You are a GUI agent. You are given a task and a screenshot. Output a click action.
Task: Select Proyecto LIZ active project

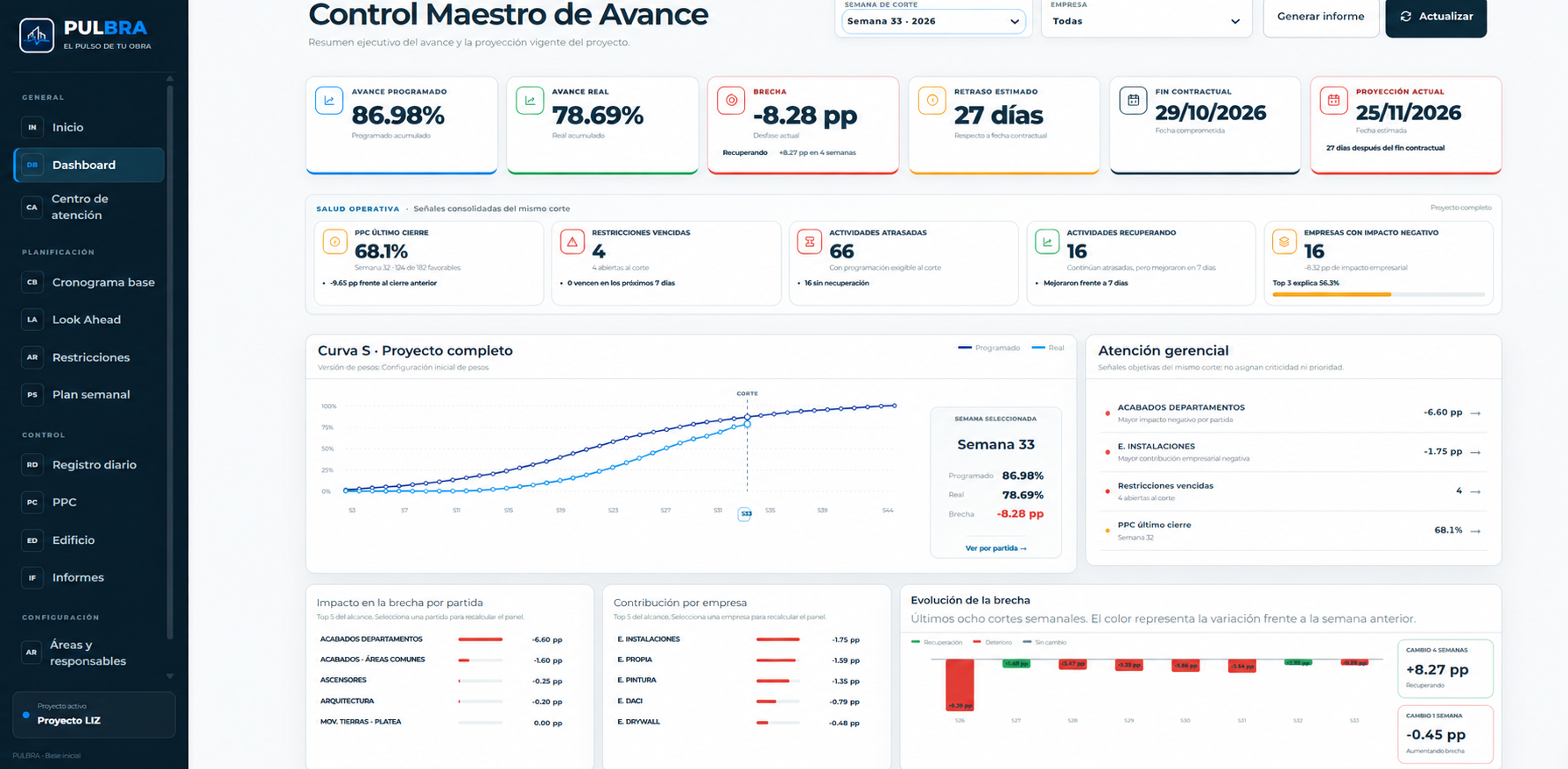[94, 715]
